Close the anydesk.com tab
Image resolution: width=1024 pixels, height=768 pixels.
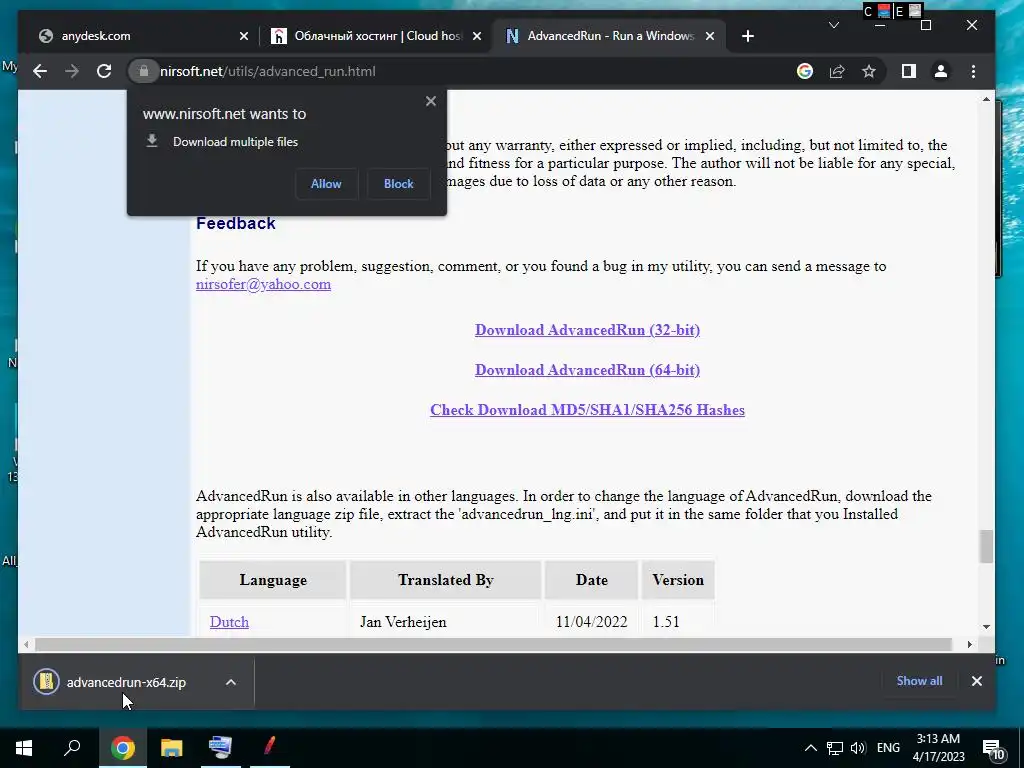tap(244, 36)
